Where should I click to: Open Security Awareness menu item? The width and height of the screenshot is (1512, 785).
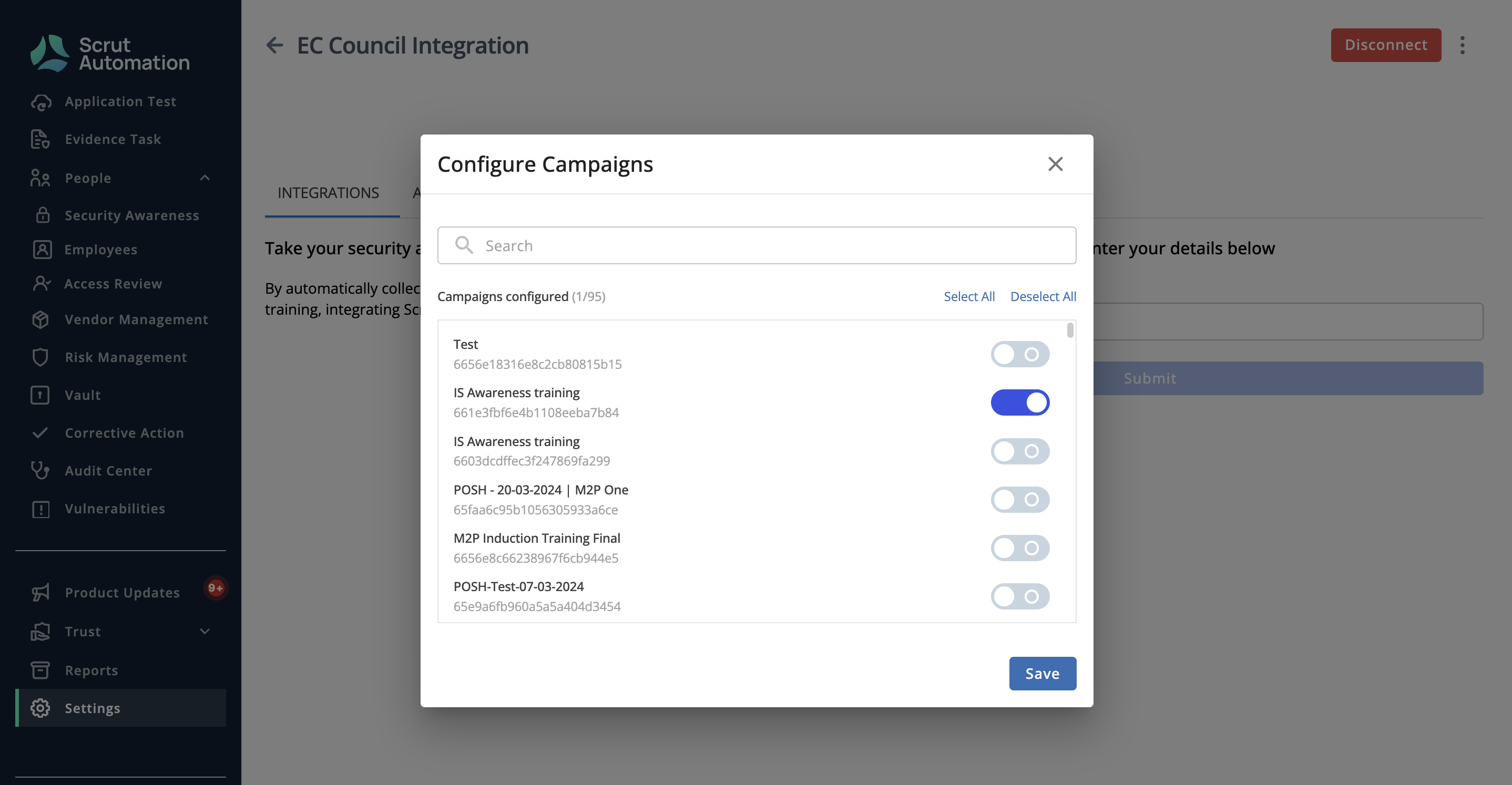(x=120, y=215)
